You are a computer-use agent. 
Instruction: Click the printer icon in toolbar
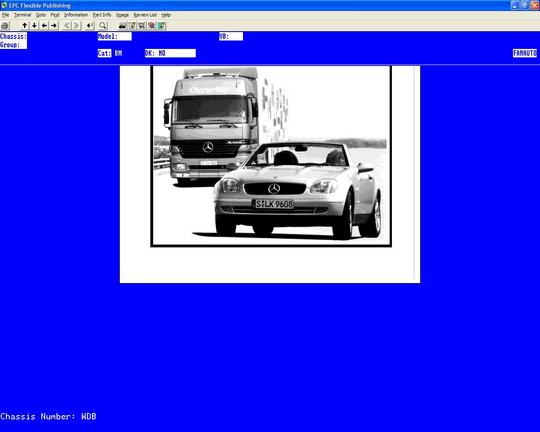click(x=5, y=25)
